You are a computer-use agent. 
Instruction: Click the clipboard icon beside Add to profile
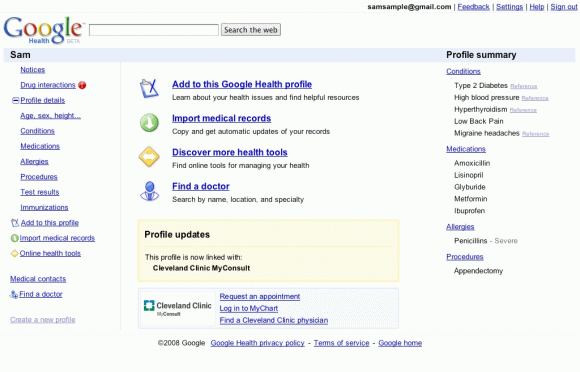(149, 88)
